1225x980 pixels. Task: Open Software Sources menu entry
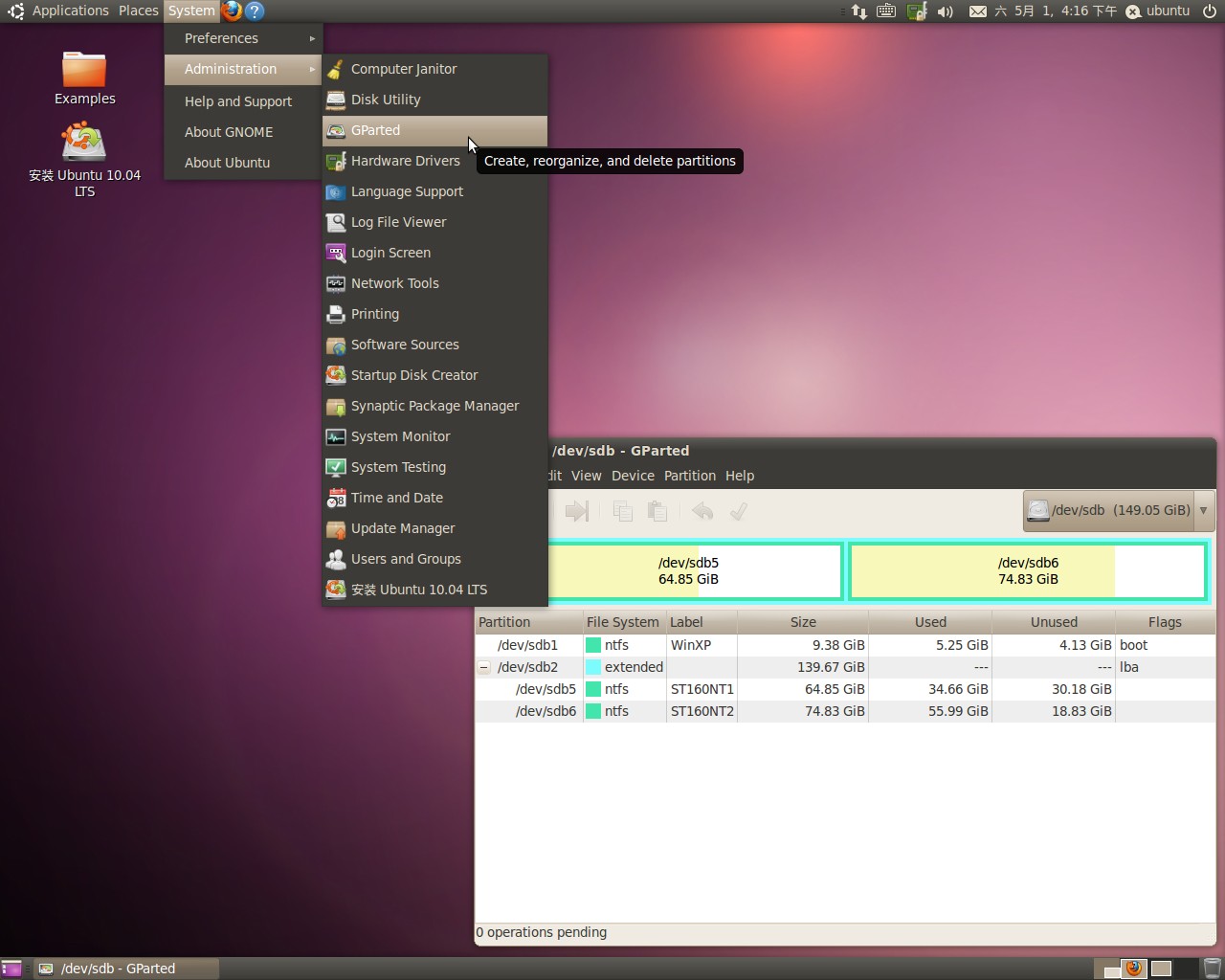[434, 345]
